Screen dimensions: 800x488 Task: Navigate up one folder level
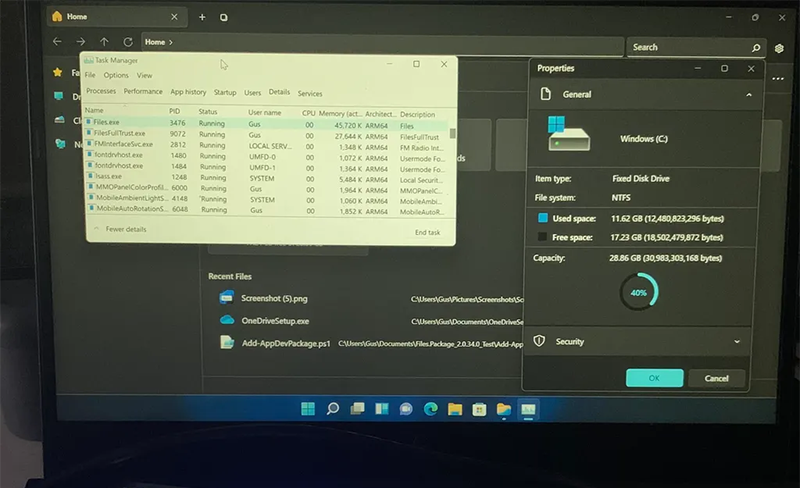(104, 42)
